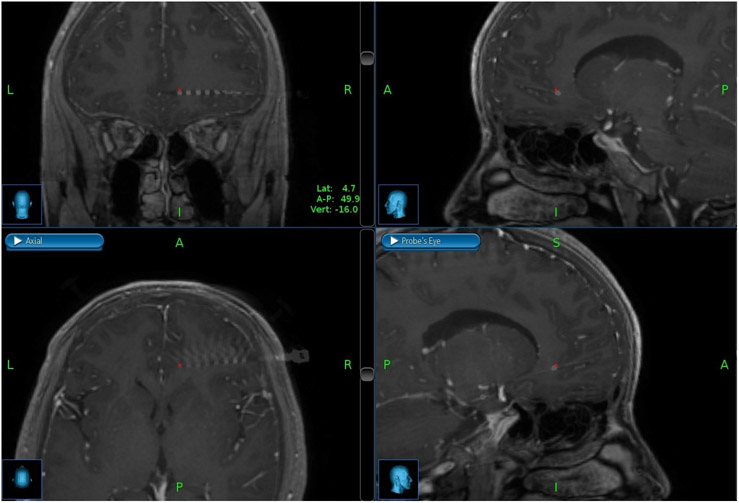Click the axial top-down head orientation icon
Screen dimensions: 739x503
[22, 479]
